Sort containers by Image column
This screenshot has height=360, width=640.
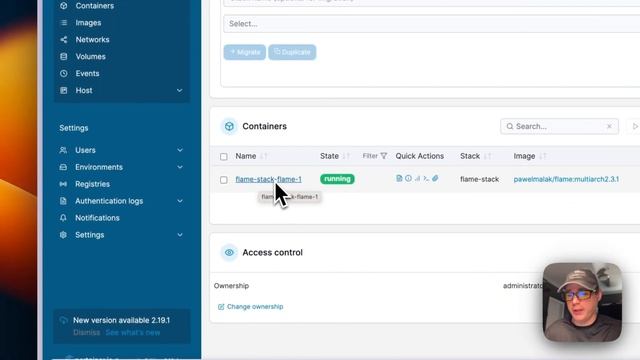pos(543,156)
